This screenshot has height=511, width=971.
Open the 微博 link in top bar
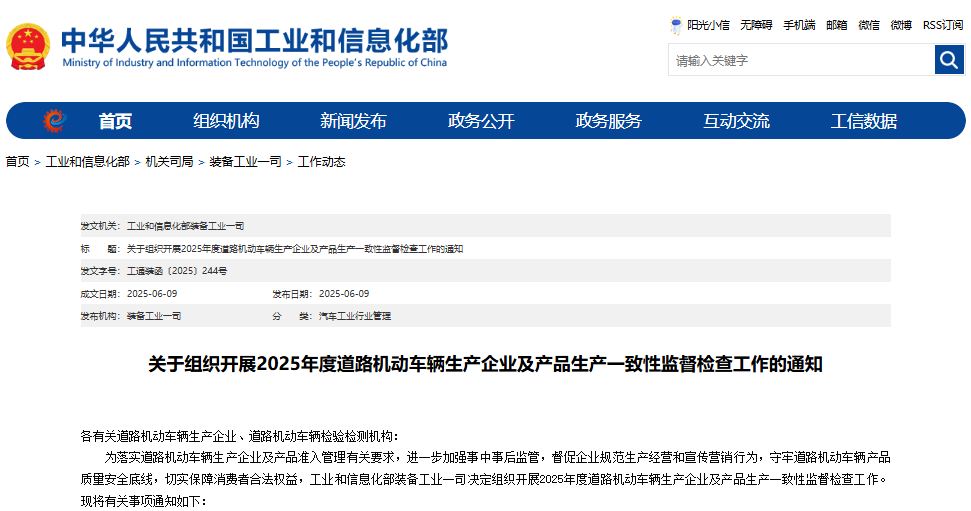[900, 25]
